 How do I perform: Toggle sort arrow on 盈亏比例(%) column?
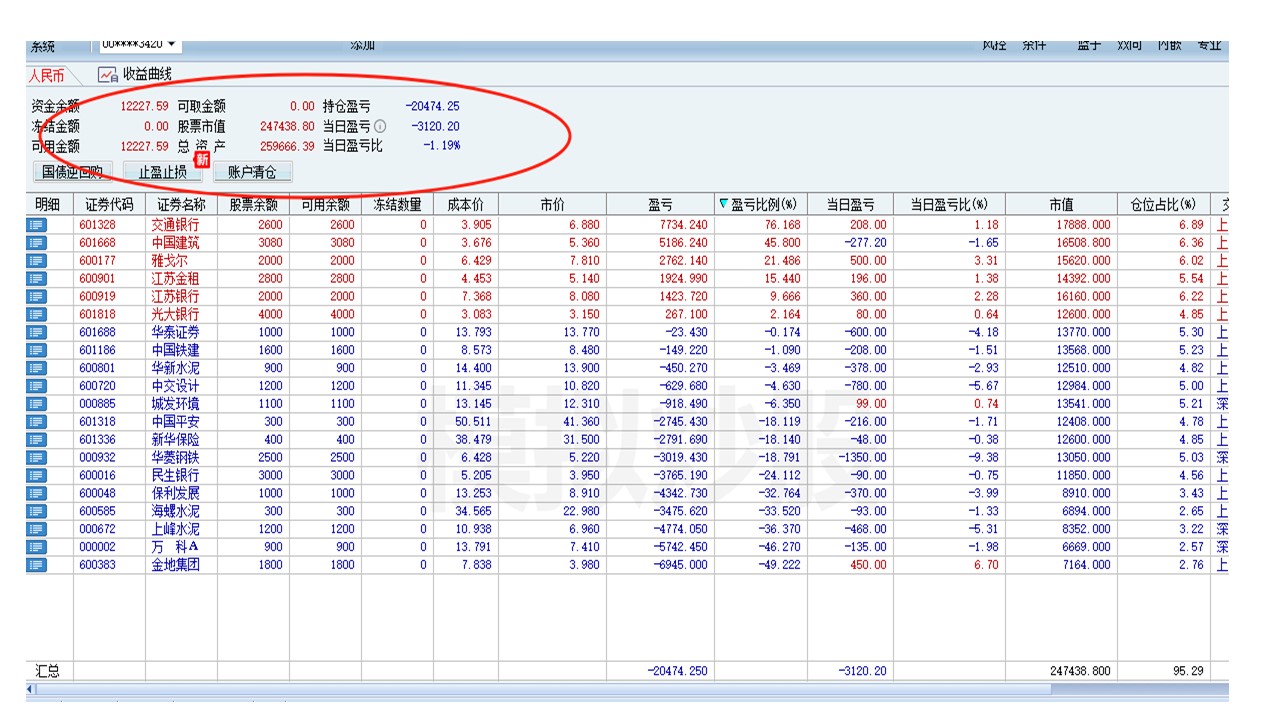(x=724, y=205)
